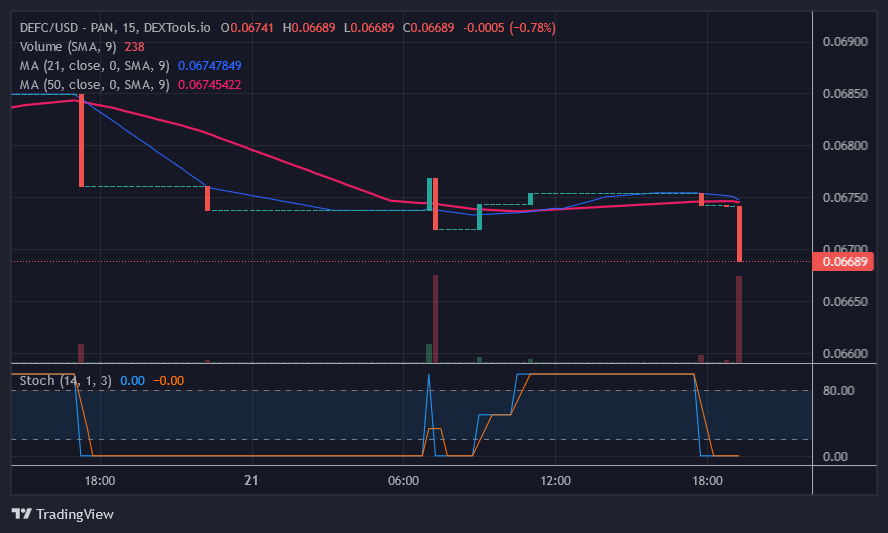The image size is (888, 533).
Task: Click the 80.00 stochastic axis label
Action: [839, 390]
